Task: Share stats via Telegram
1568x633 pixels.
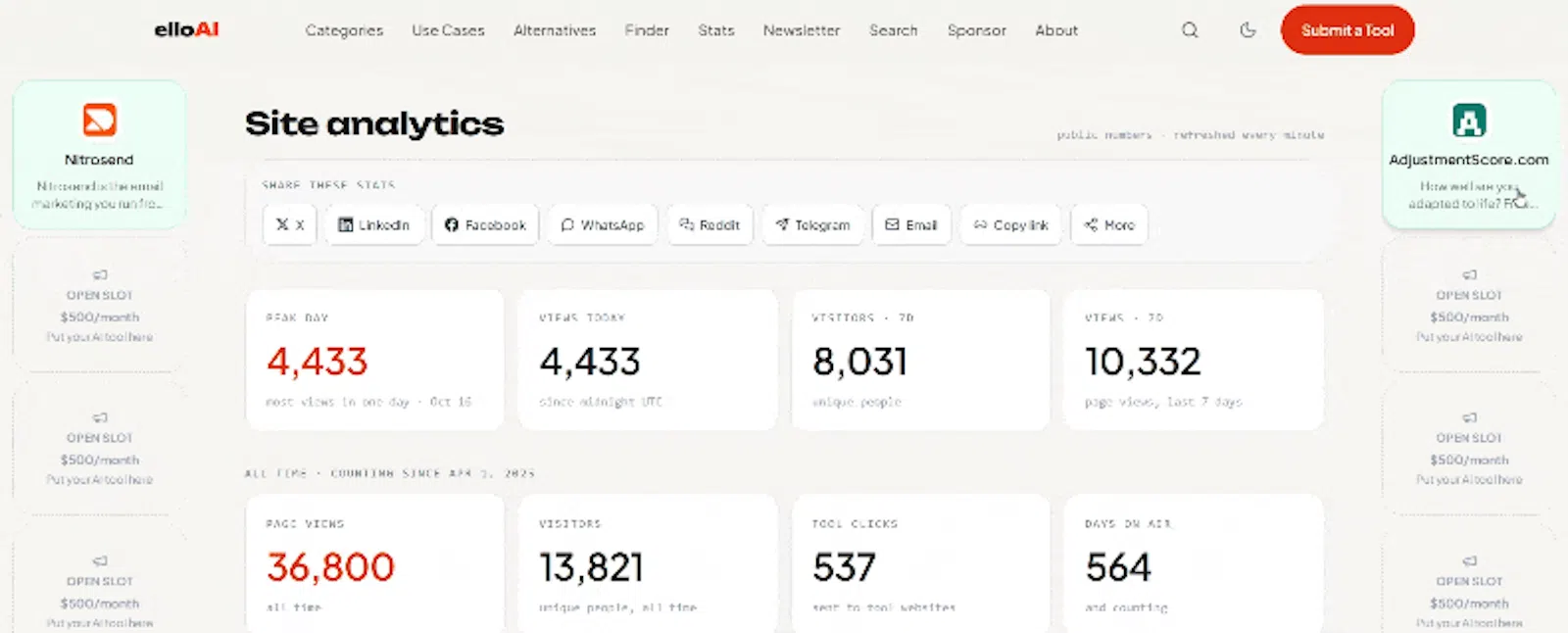Action: tap(812, 225)
